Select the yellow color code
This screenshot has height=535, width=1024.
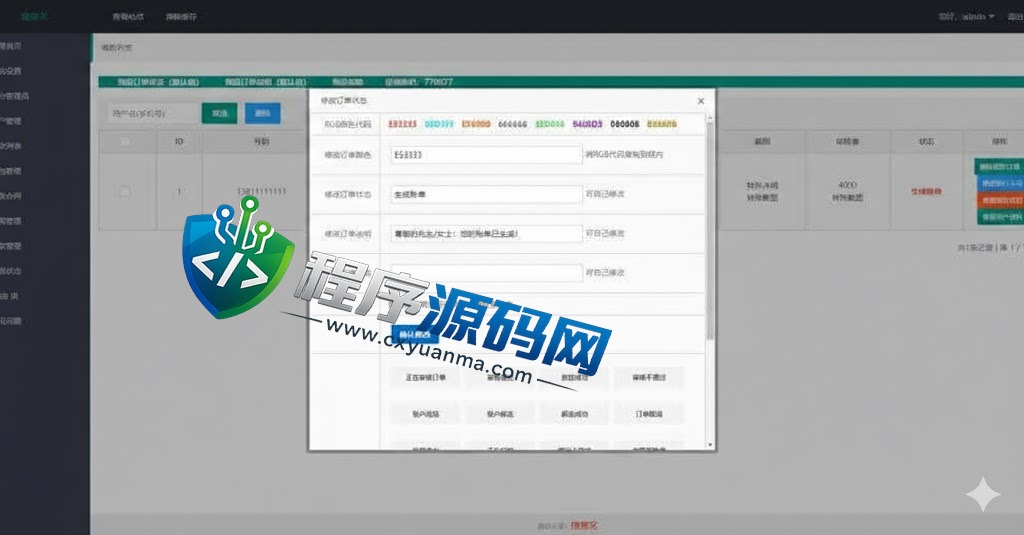[x=662, y=124]
